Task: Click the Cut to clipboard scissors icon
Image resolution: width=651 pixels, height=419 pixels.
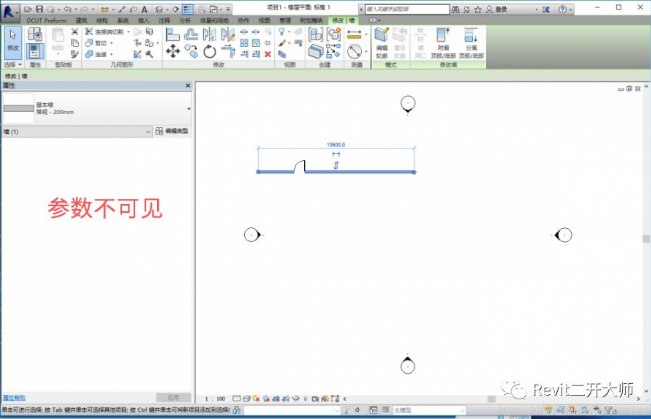Action: click(x=75, y=32)
